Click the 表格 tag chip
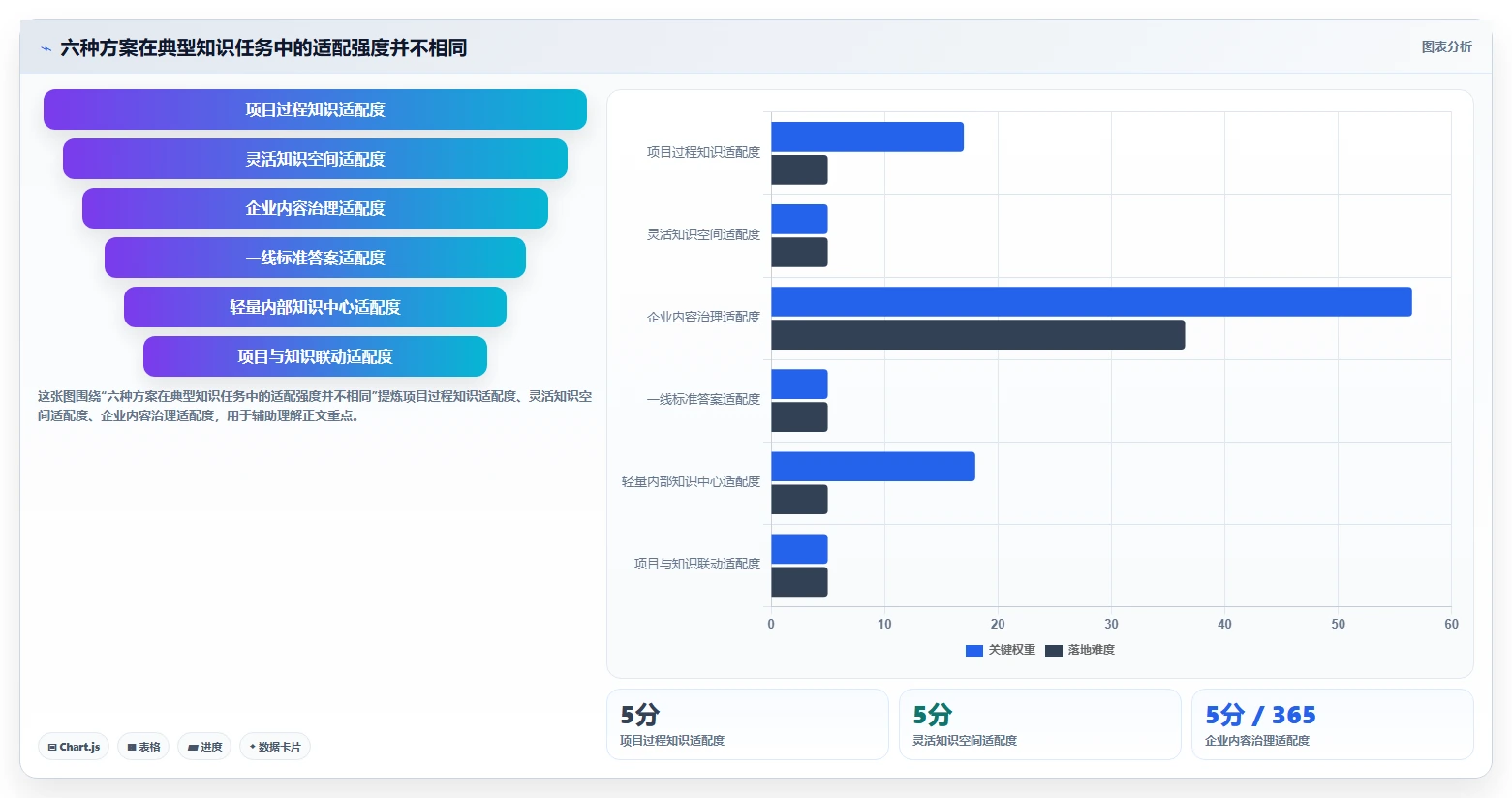The width and height of the screenshot is (1512, 798). [143, 747]
